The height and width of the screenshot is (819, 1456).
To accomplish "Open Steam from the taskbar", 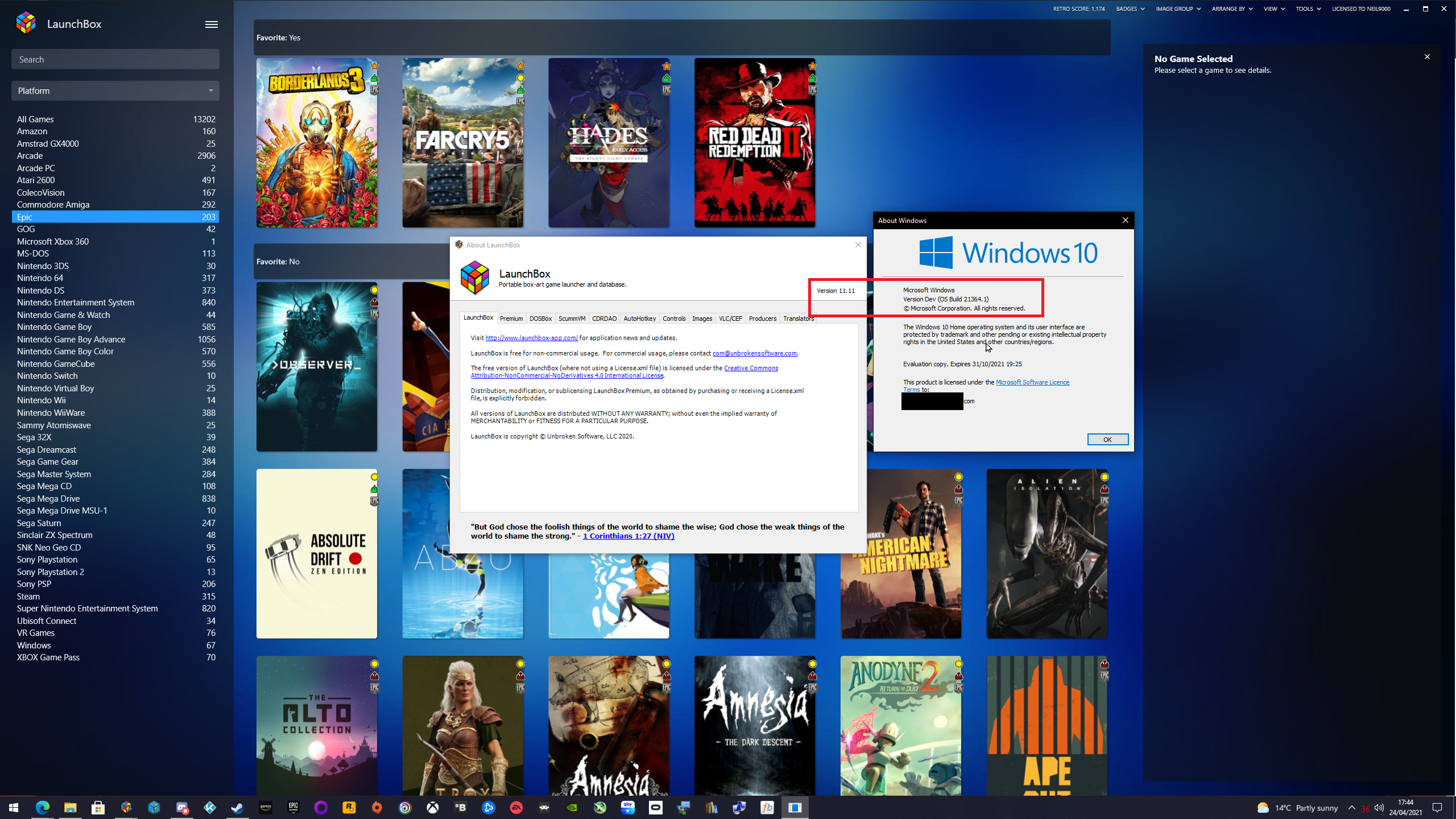I will coord(238,808).
